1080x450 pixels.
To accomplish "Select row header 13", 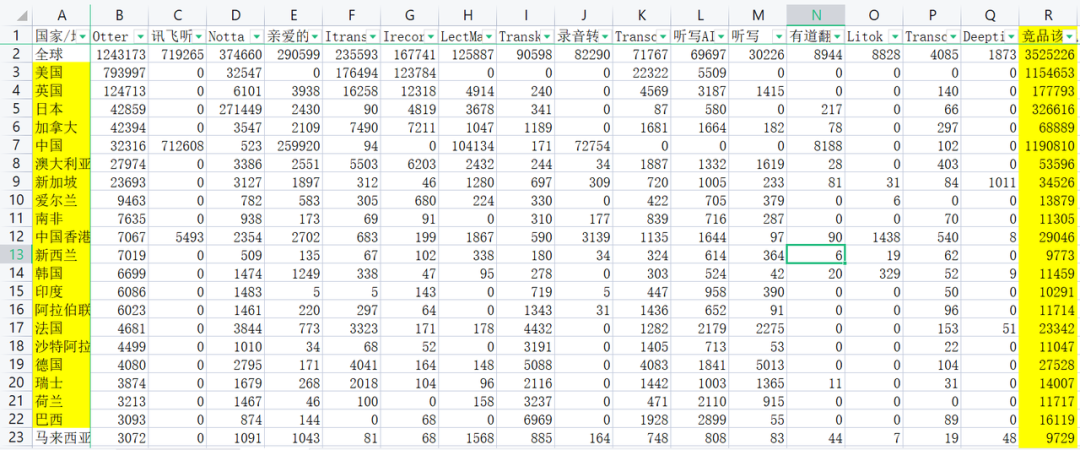I will [x=16, y=254].
